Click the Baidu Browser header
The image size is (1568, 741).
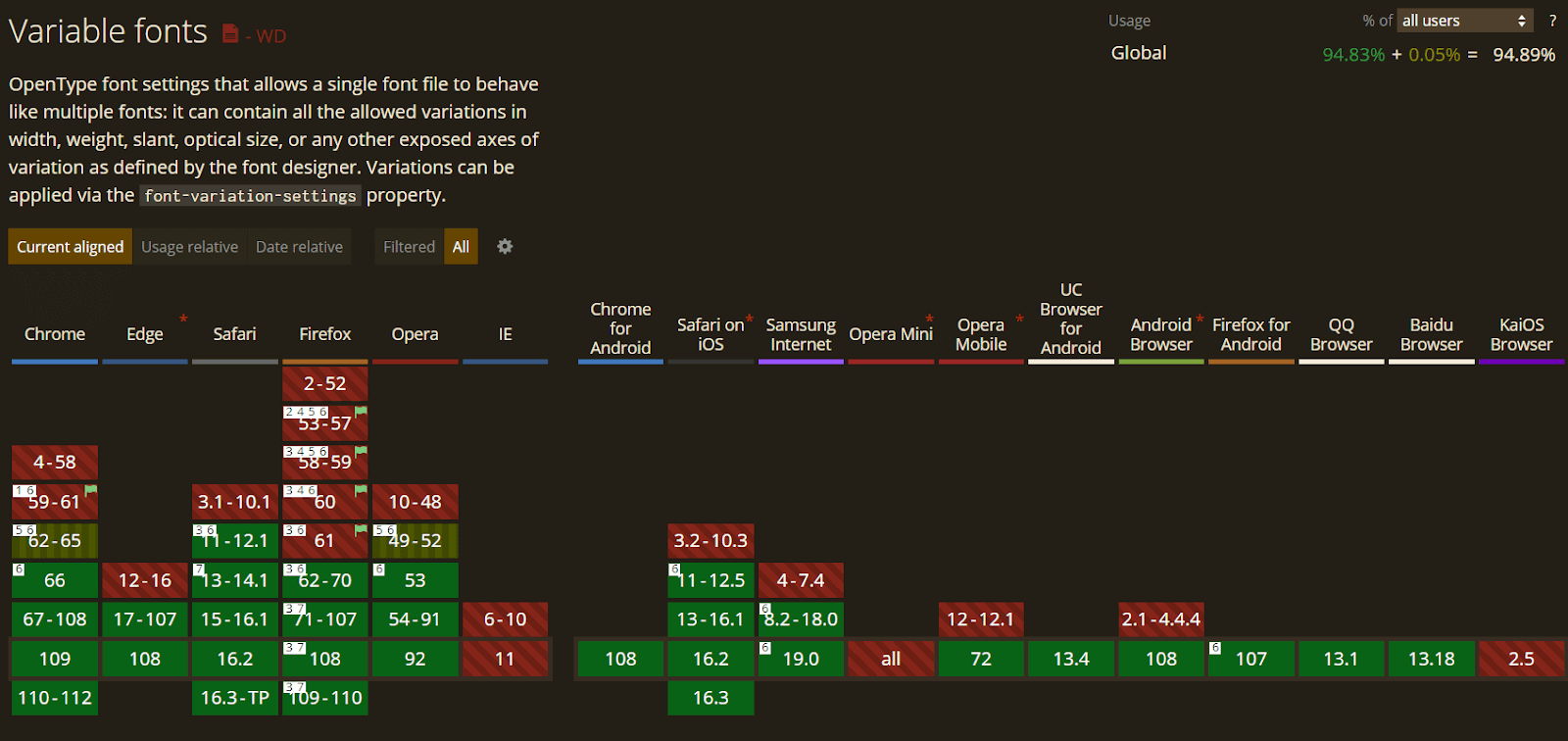tap(1432, 334)
